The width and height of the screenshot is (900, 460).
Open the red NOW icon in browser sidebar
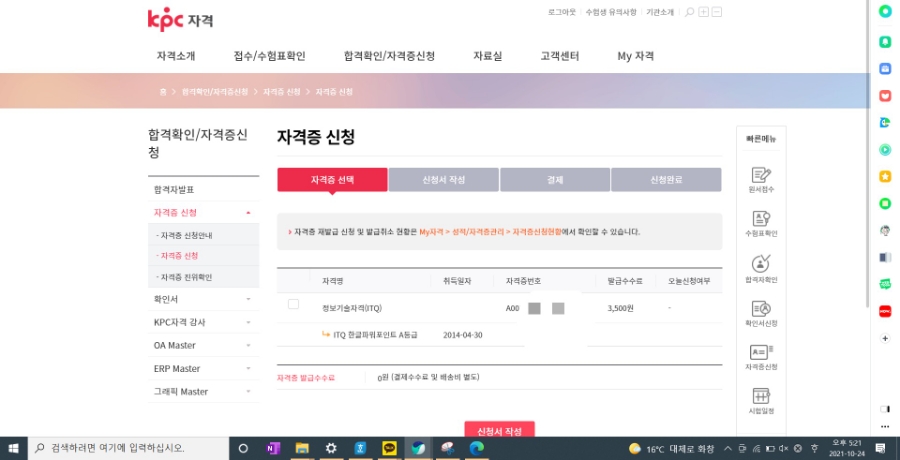[x=885, y=311]
